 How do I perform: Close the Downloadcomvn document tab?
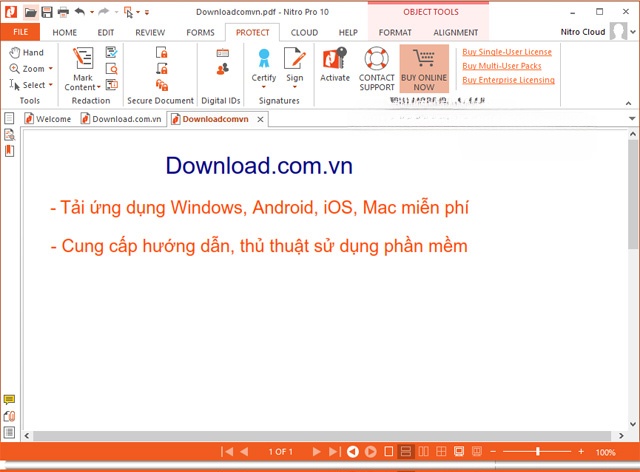[260, 119]
